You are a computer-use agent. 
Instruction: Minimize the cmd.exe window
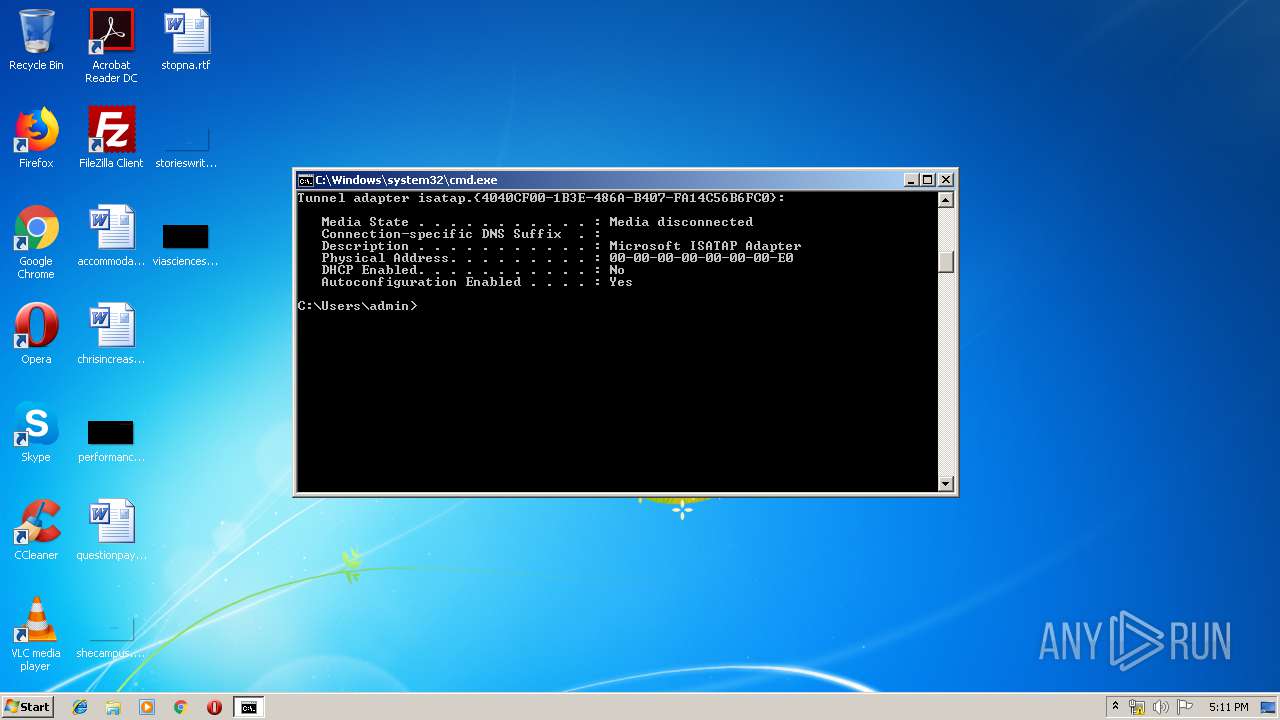click(911, 180)
